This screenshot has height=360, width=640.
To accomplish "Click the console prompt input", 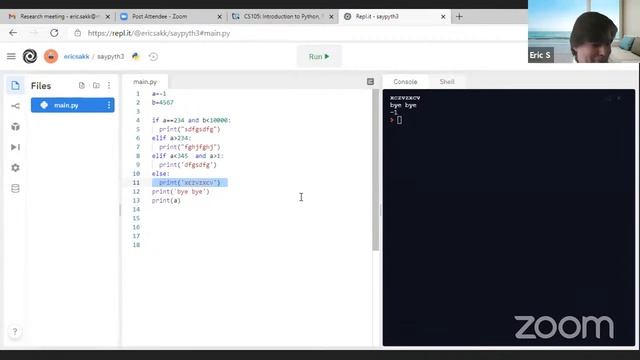I will (399, 120).
